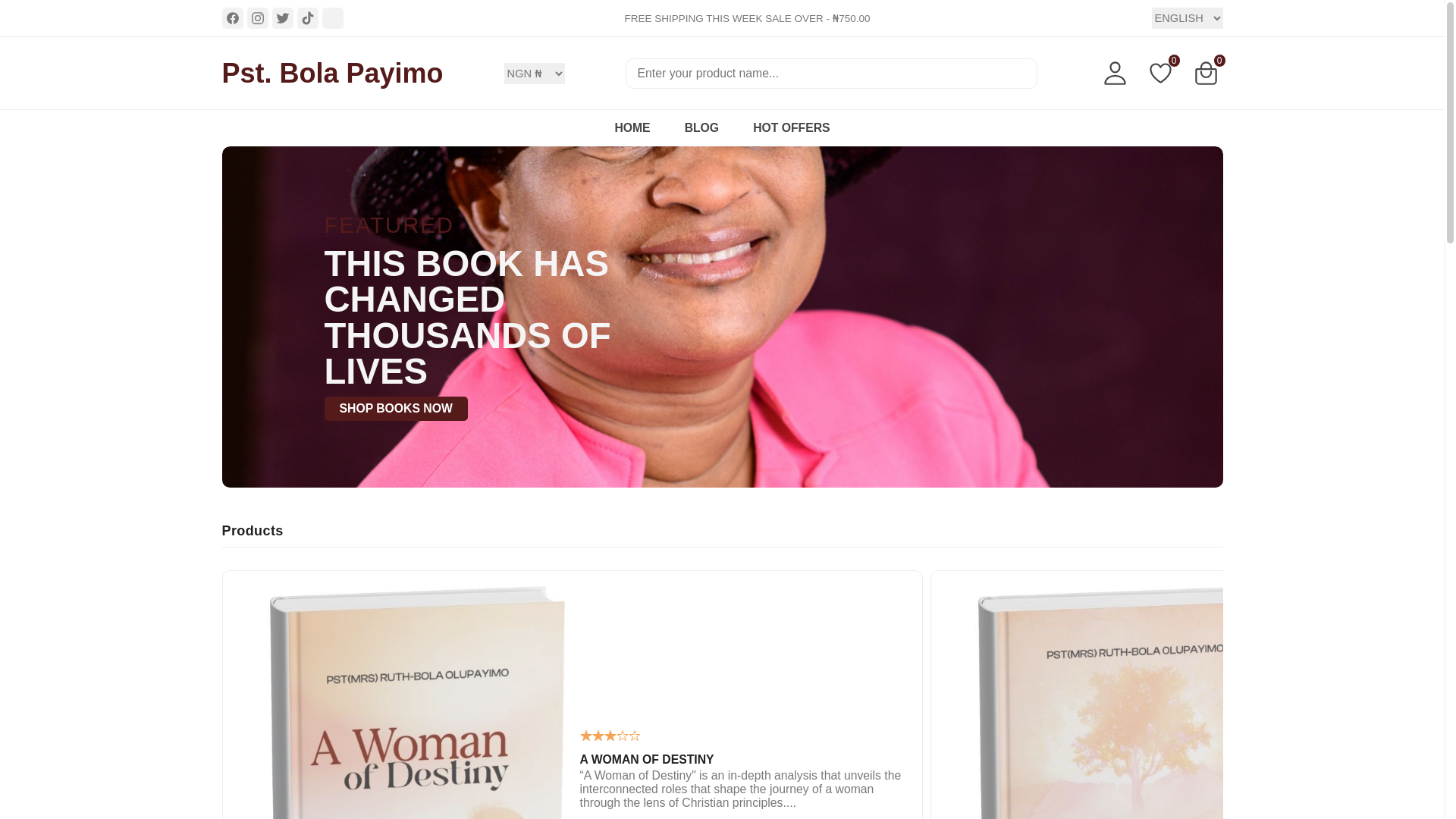Screen dimensions: 1456x819
Task: Select the second book cover with tree
Action: (1100, 701)
